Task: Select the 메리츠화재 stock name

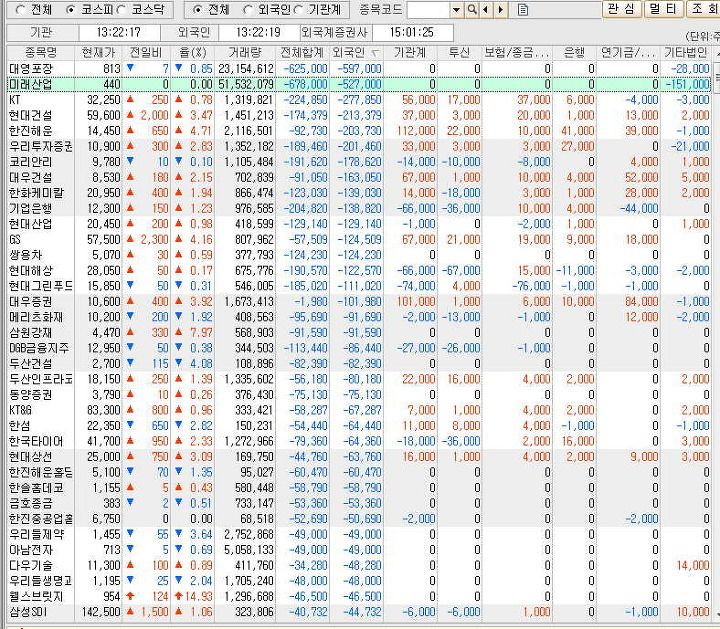Action: [36, 317]
